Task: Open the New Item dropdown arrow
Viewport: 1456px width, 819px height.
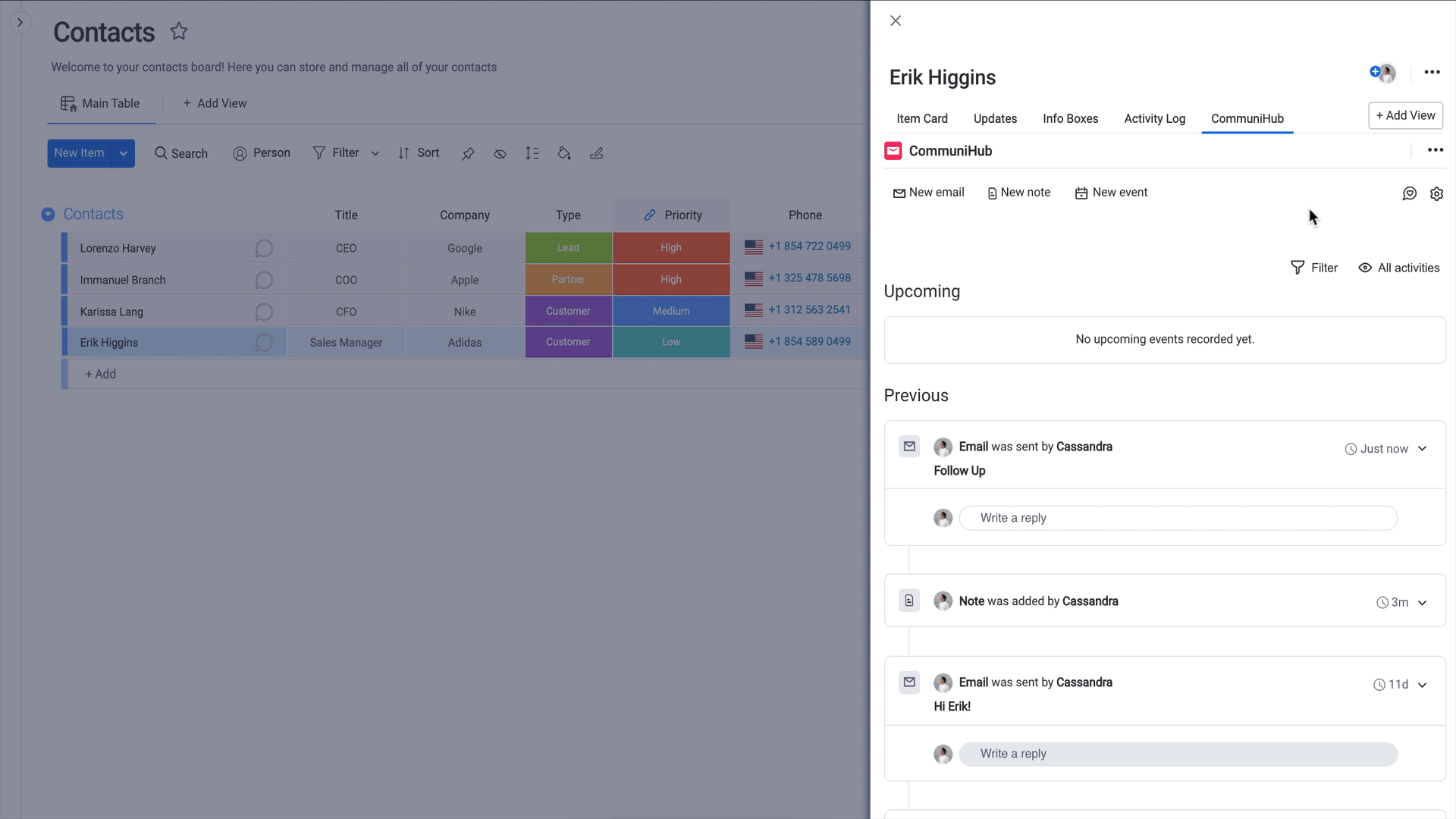Action: pos(124,153)
